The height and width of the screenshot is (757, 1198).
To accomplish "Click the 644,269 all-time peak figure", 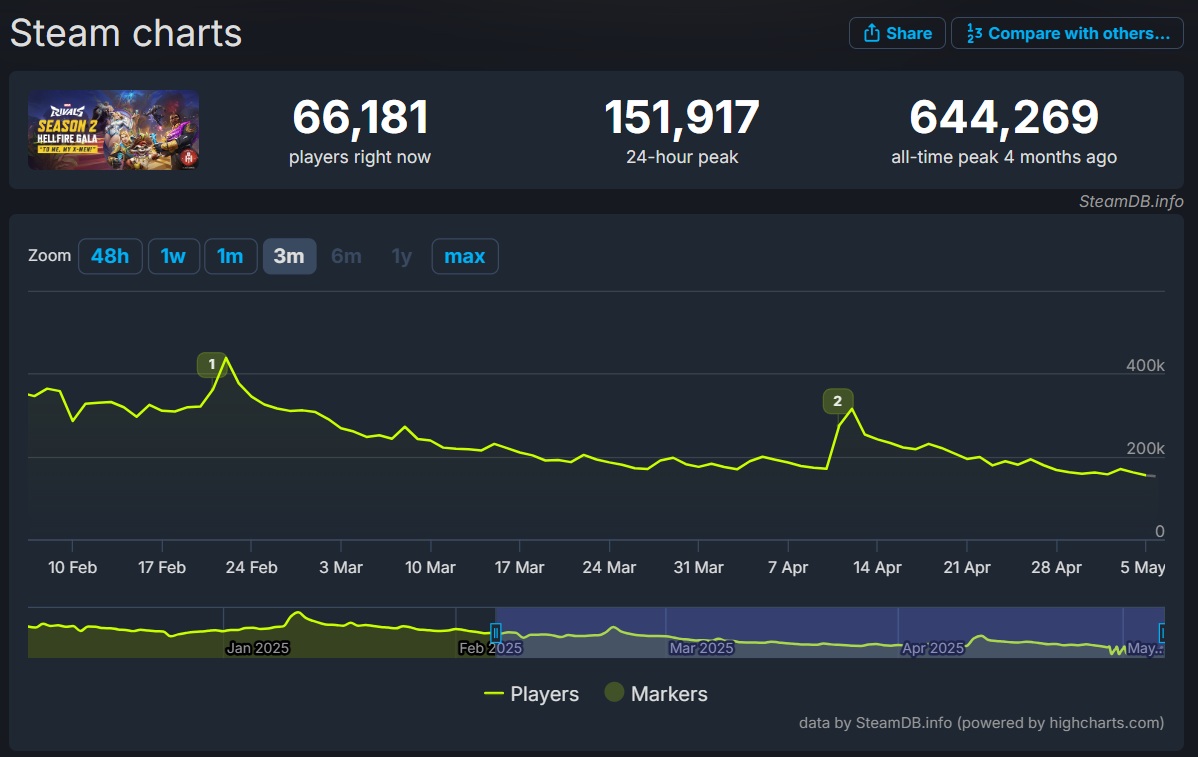I will click(x=1004, y=118).
